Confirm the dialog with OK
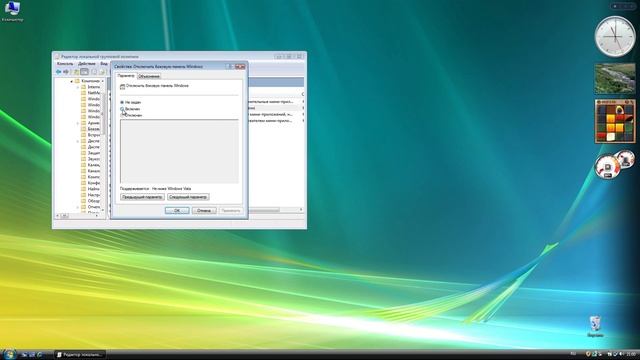This screenshot has height=360, width=640. 177,211
